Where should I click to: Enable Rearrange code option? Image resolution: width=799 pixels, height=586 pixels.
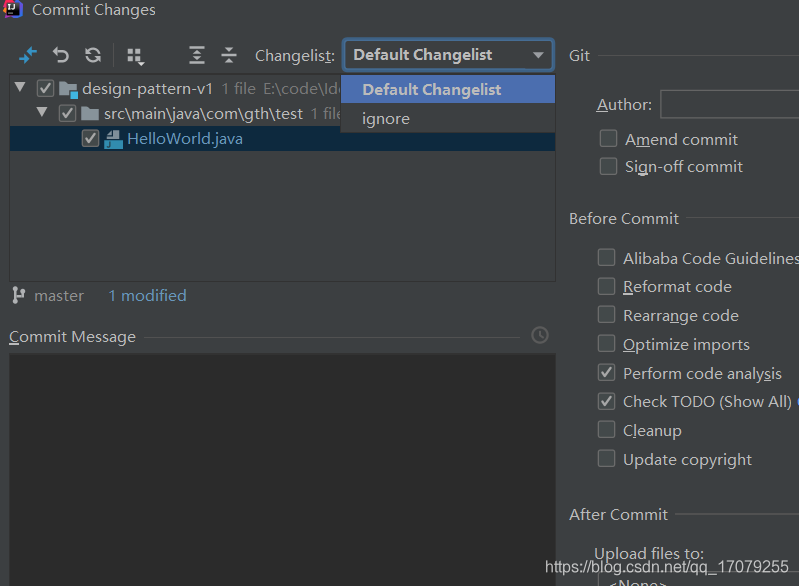pyautogui.click(x=606, y=314)
